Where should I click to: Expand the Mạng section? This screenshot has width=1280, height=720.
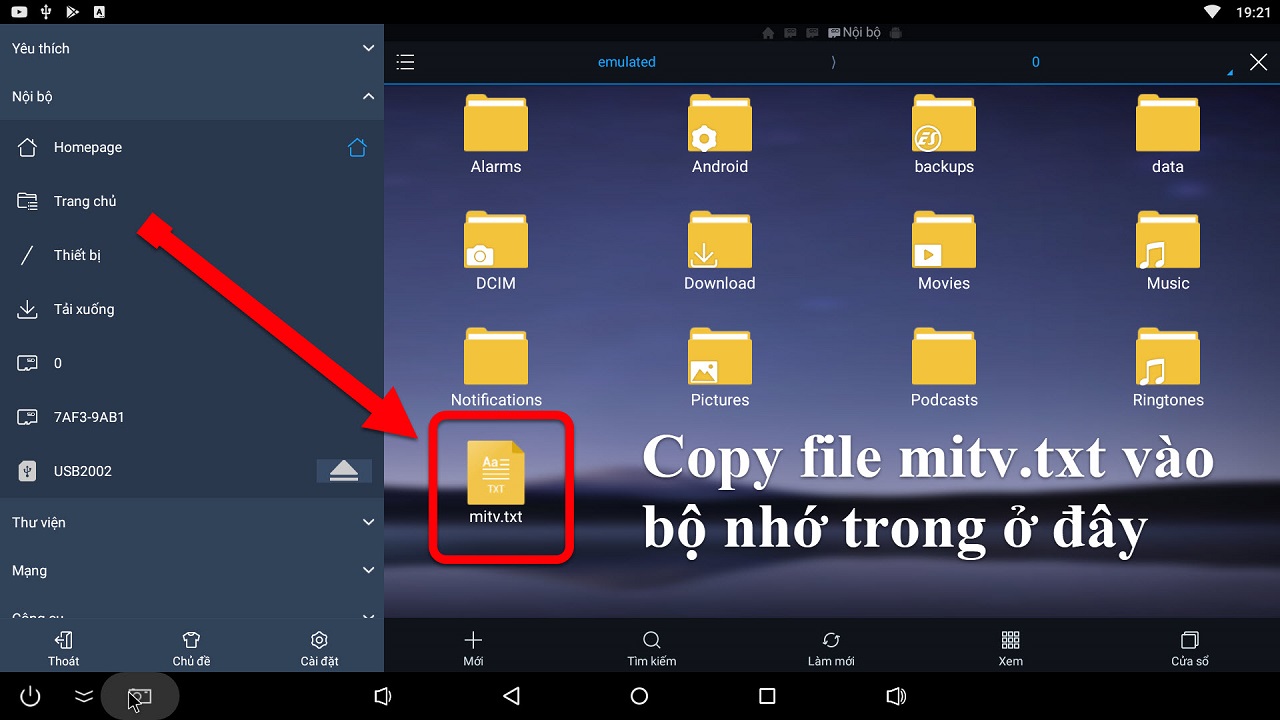tap(368, 570)
